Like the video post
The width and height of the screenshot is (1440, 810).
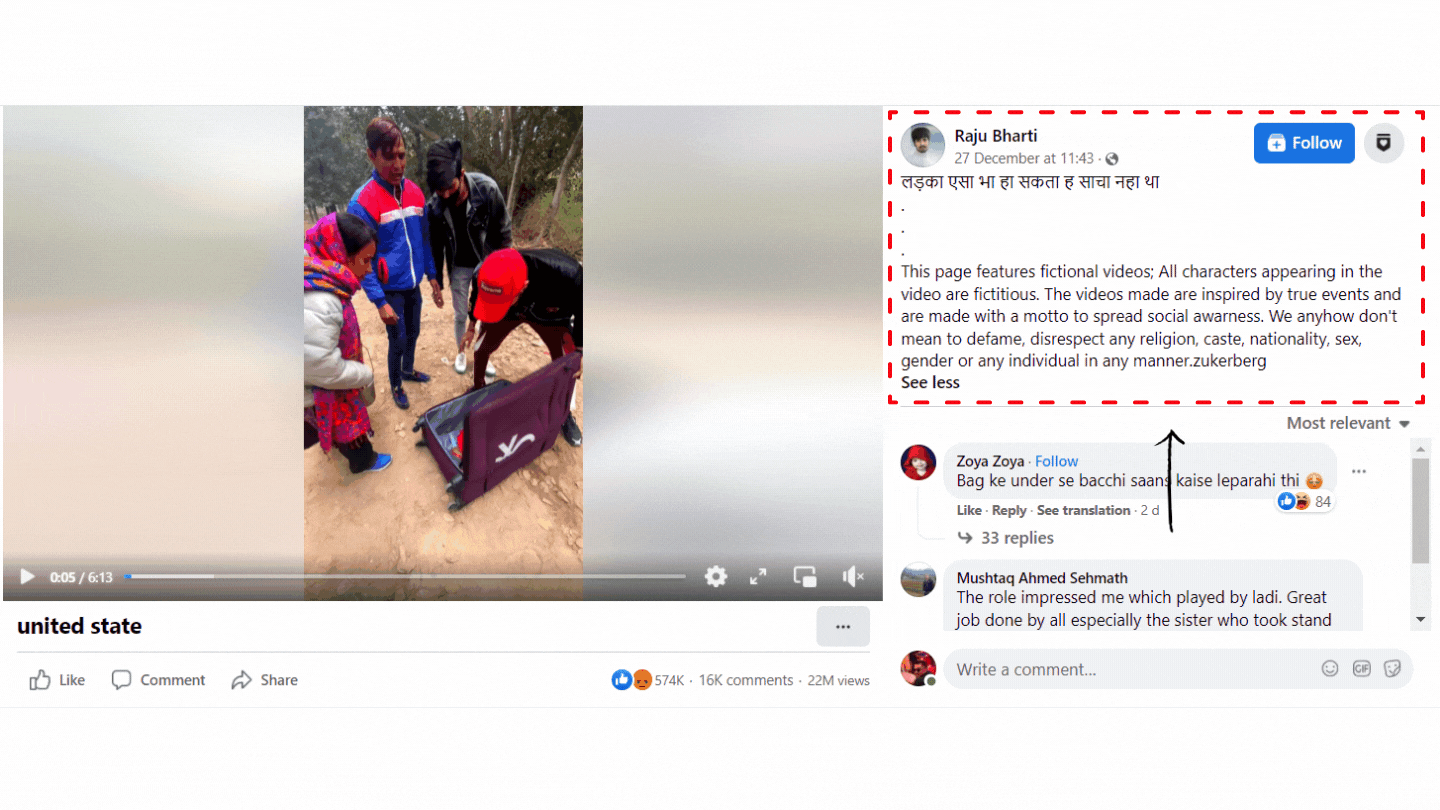pos(57,680)
